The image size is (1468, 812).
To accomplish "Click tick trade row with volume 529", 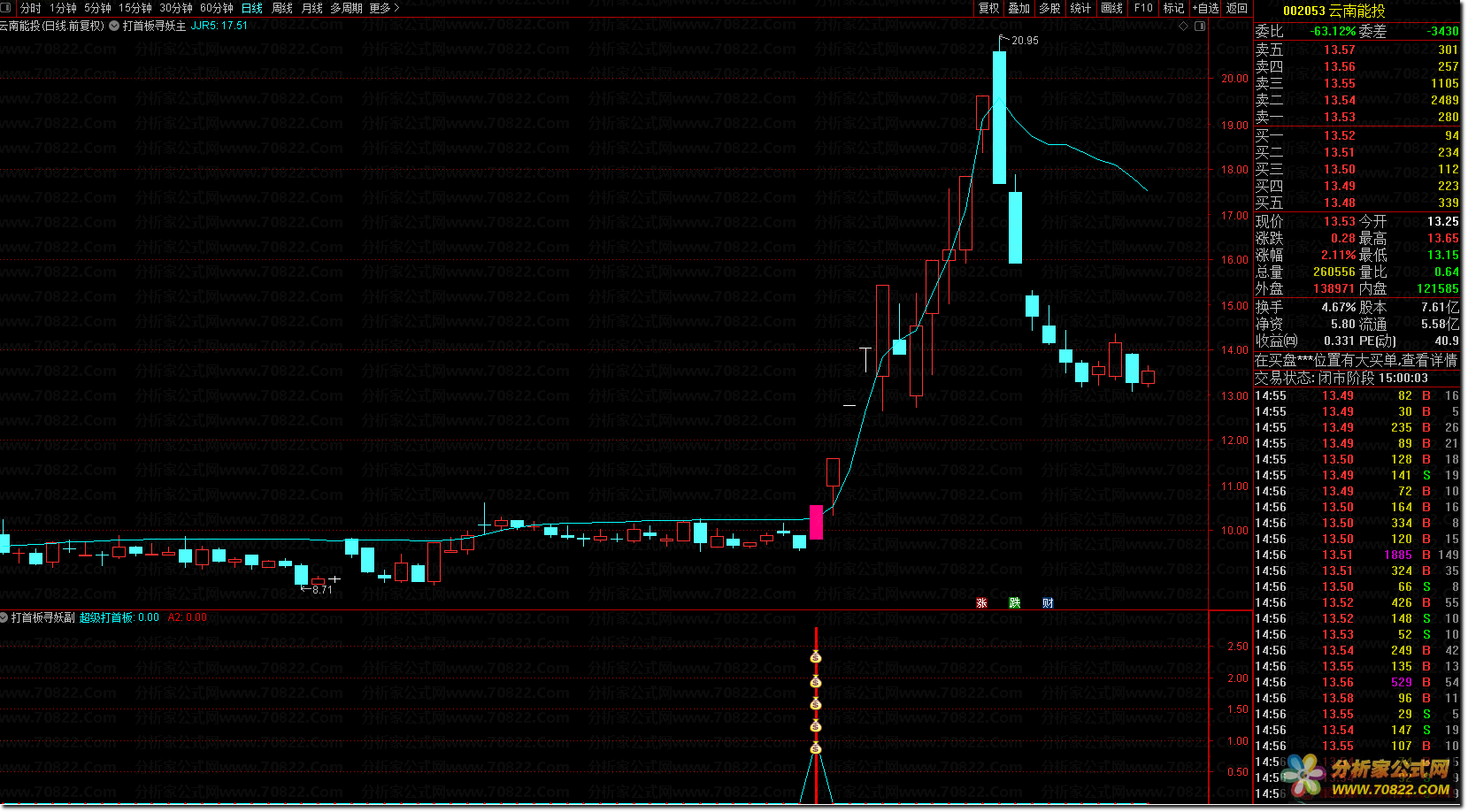I will pyautogui.click(x=1357, y=682).
